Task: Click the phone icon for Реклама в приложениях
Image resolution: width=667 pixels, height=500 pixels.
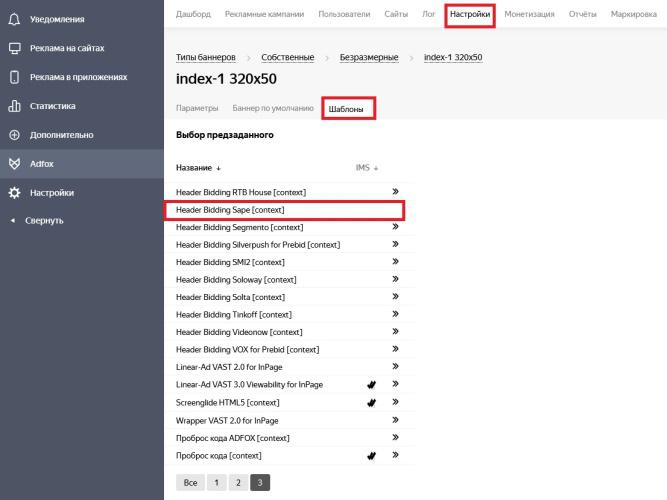Action: (14, 77)
